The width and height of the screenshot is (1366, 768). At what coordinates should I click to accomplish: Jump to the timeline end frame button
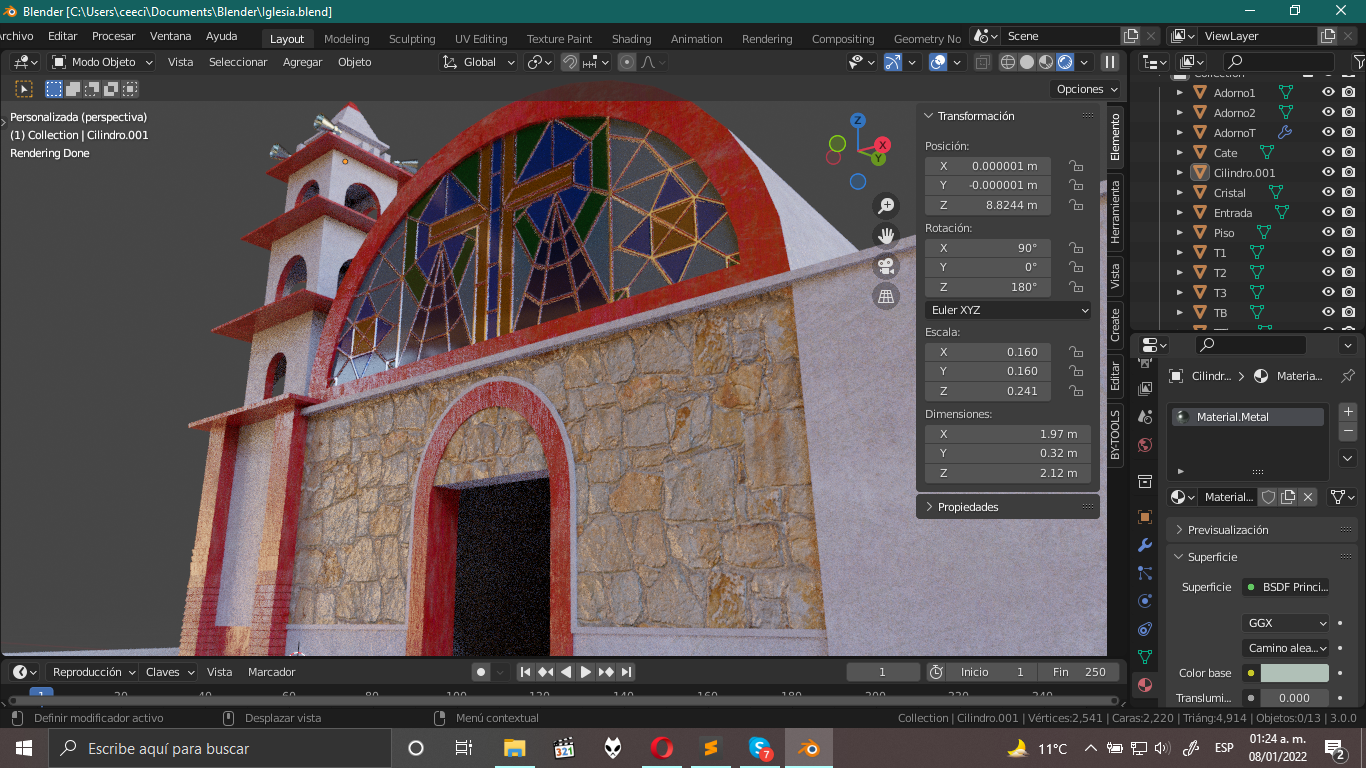pyautogui.click(x=626, y=672)
